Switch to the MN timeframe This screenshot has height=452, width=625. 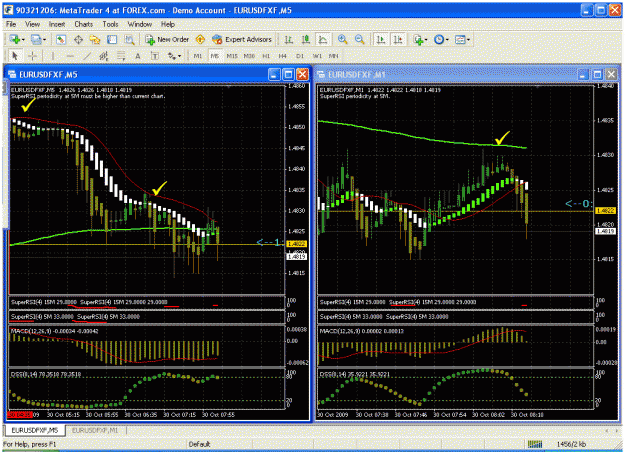pyautogui.click(x=334, y=56)
